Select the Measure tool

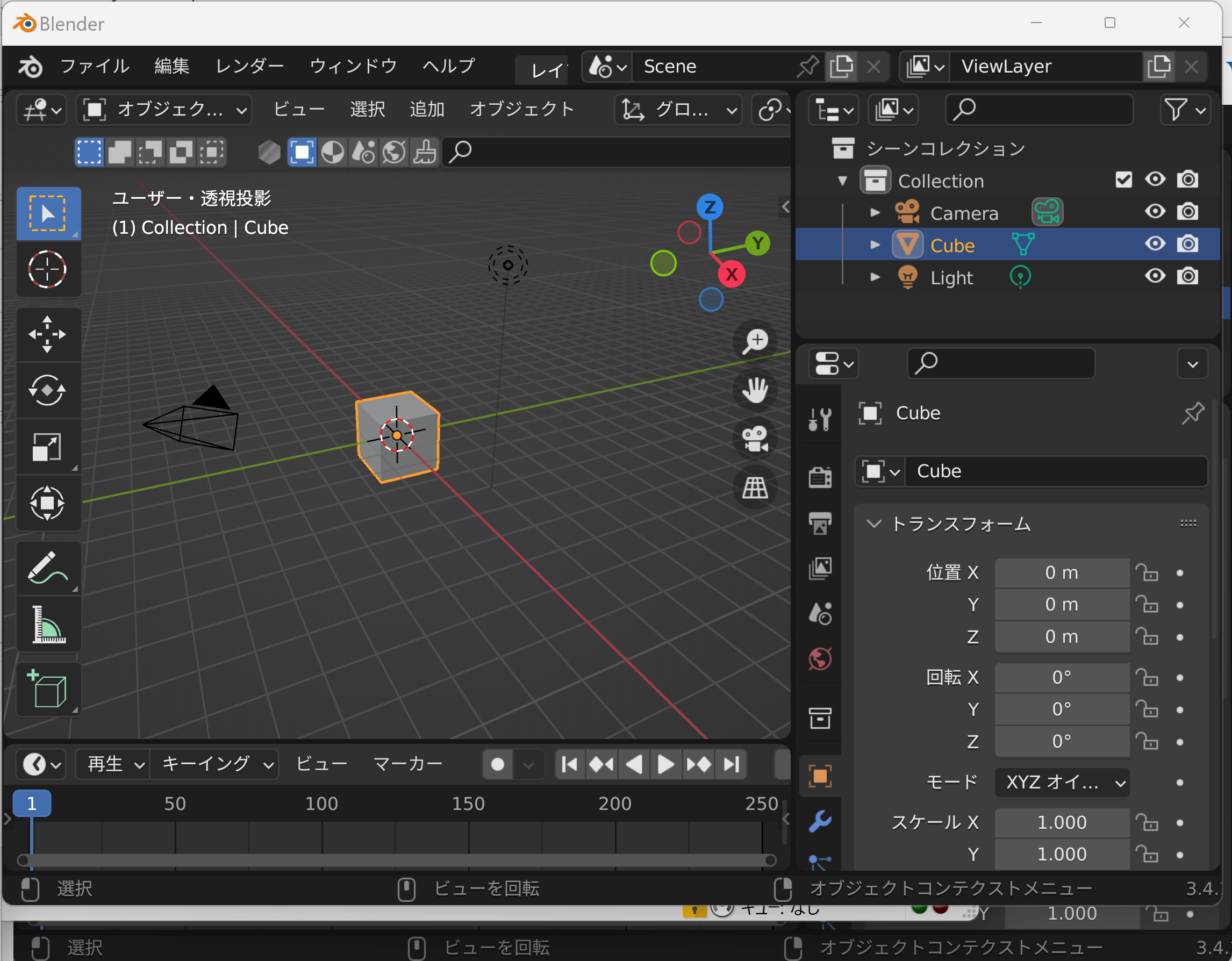coord(47,625)
